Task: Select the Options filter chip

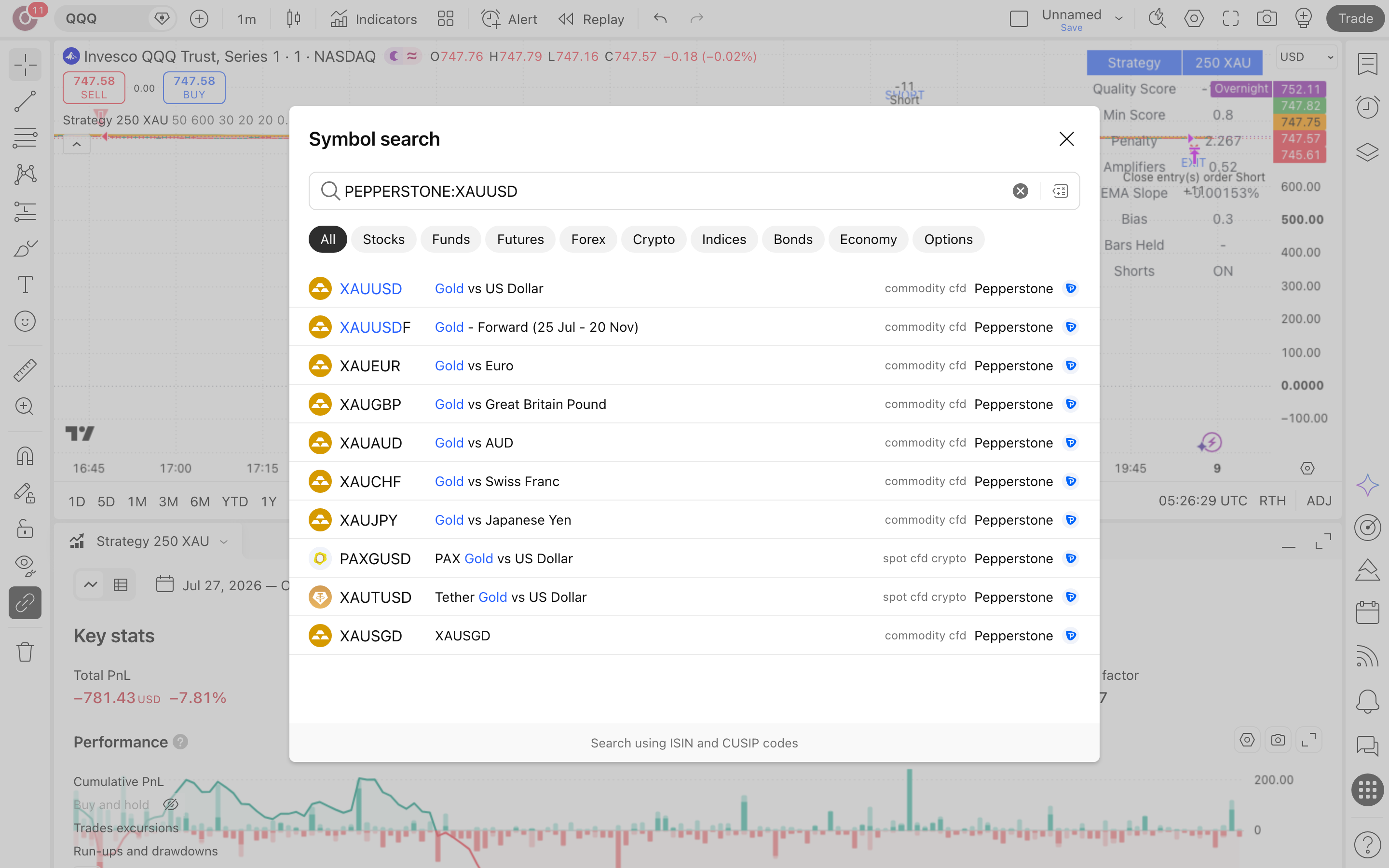Action: tap(948, 239)
